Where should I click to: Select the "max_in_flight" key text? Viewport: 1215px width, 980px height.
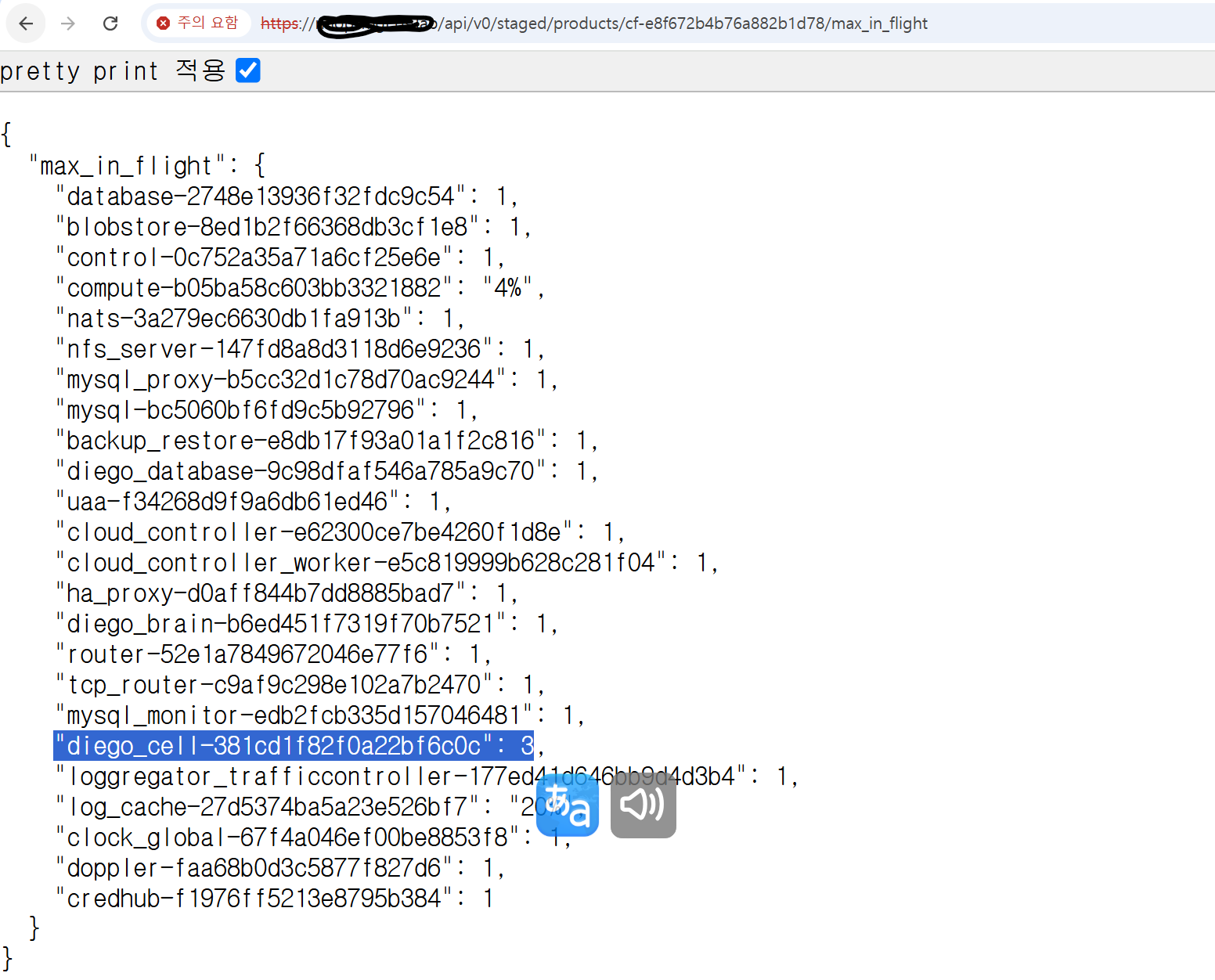[128, 166]
